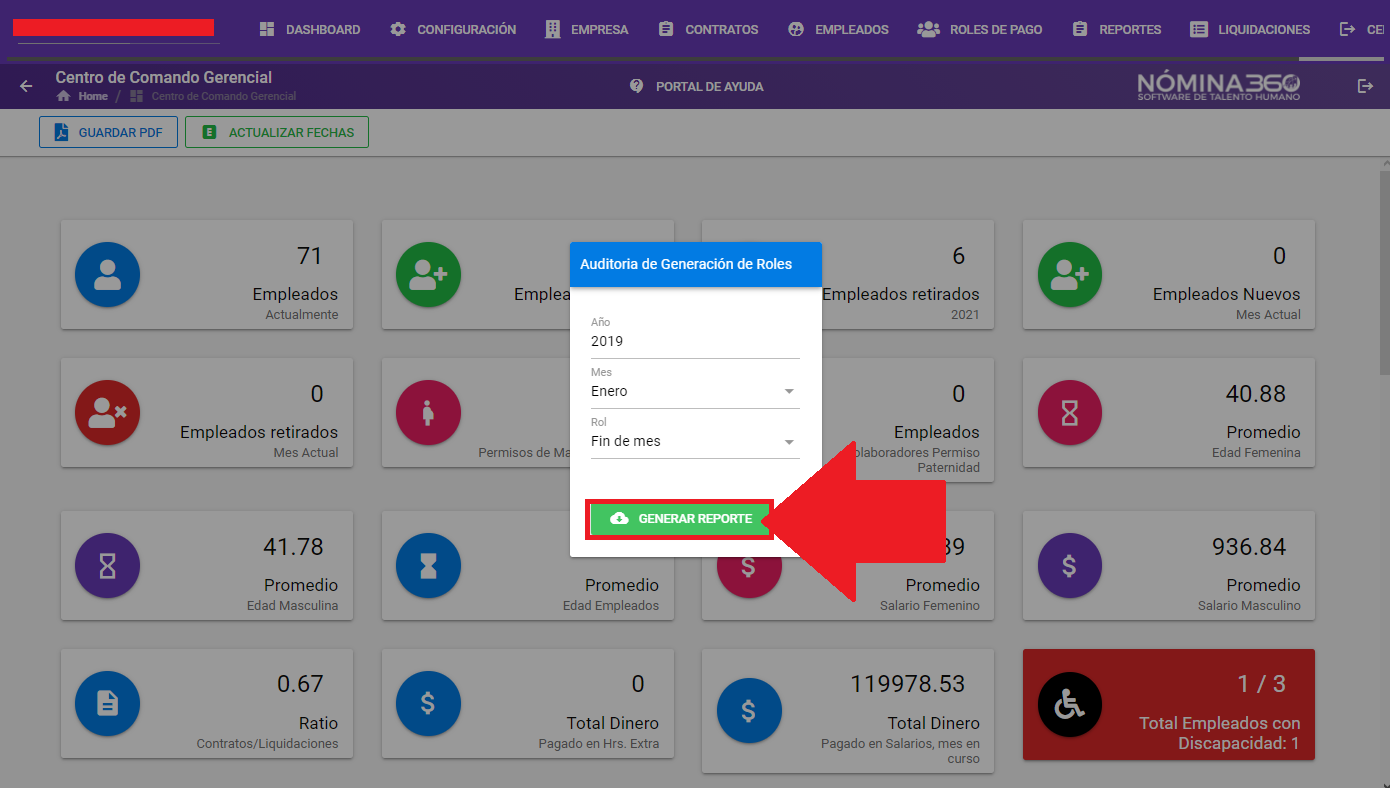The width and height of the screenshot is (1390, 788).
Task: Click the 0.67 Ratio value
Action: (x=300, y=684)
